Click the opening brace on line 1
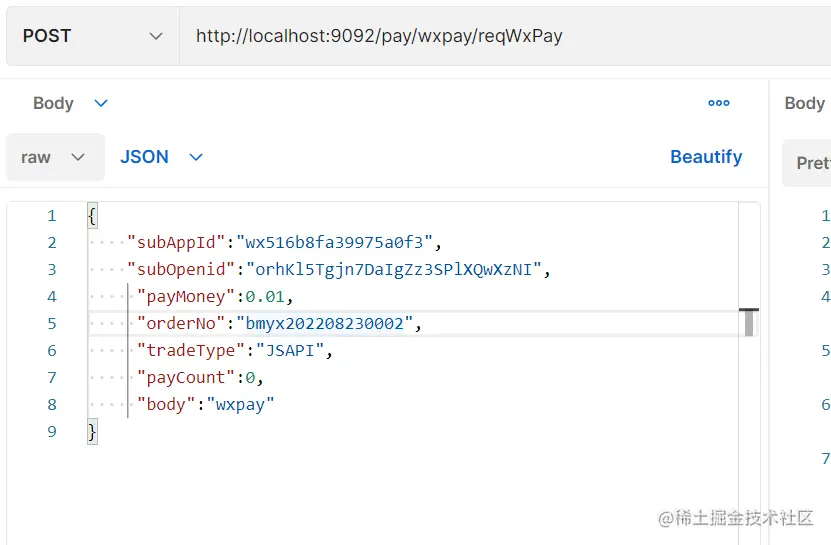831x545 pixels. pyautogui.click(x=92, y=216)
